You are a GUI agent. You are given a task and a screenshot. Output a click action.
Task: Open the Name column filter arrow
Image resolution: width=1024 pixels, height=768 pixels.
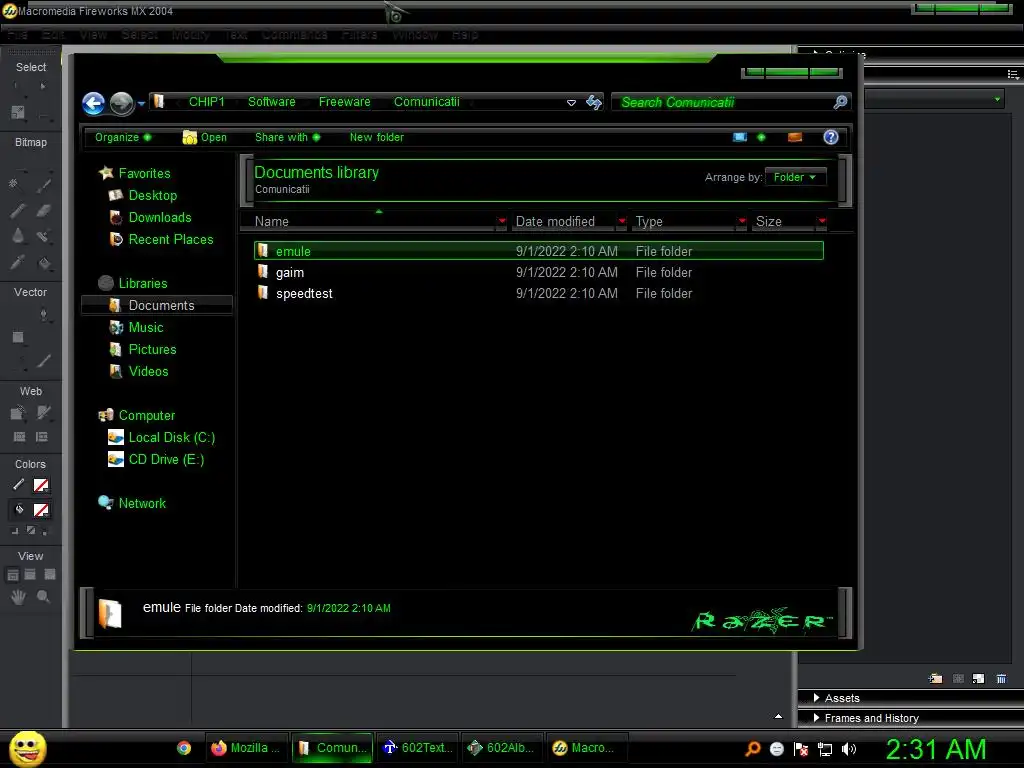pyautogui.click(x=502, y=221)
